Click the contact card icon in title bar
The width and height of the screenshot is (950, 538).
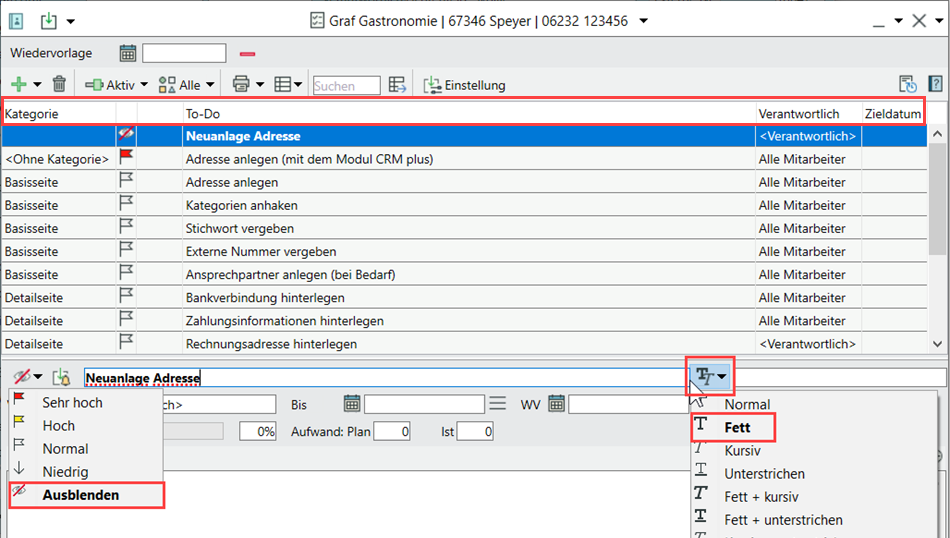16,20
